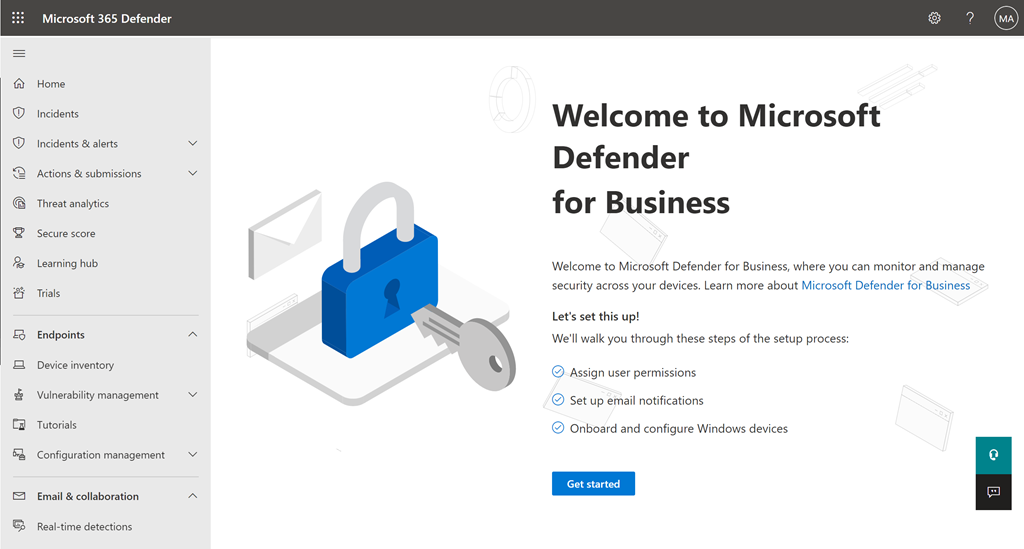Click the Secure score trophy icon

click(19, 234)
